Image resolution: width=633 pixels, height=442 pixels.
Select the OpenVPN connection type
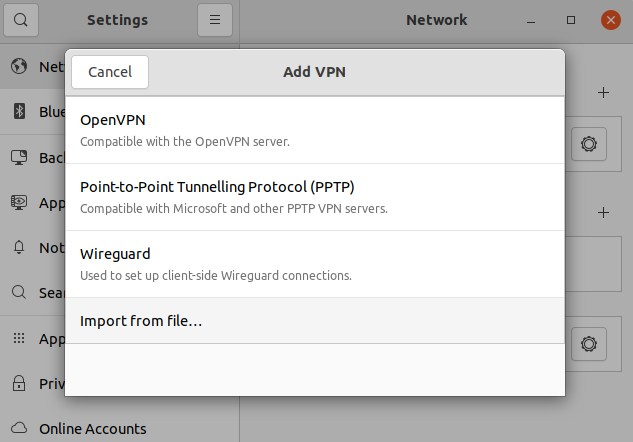pyautogui.click(x=314, y=130)
